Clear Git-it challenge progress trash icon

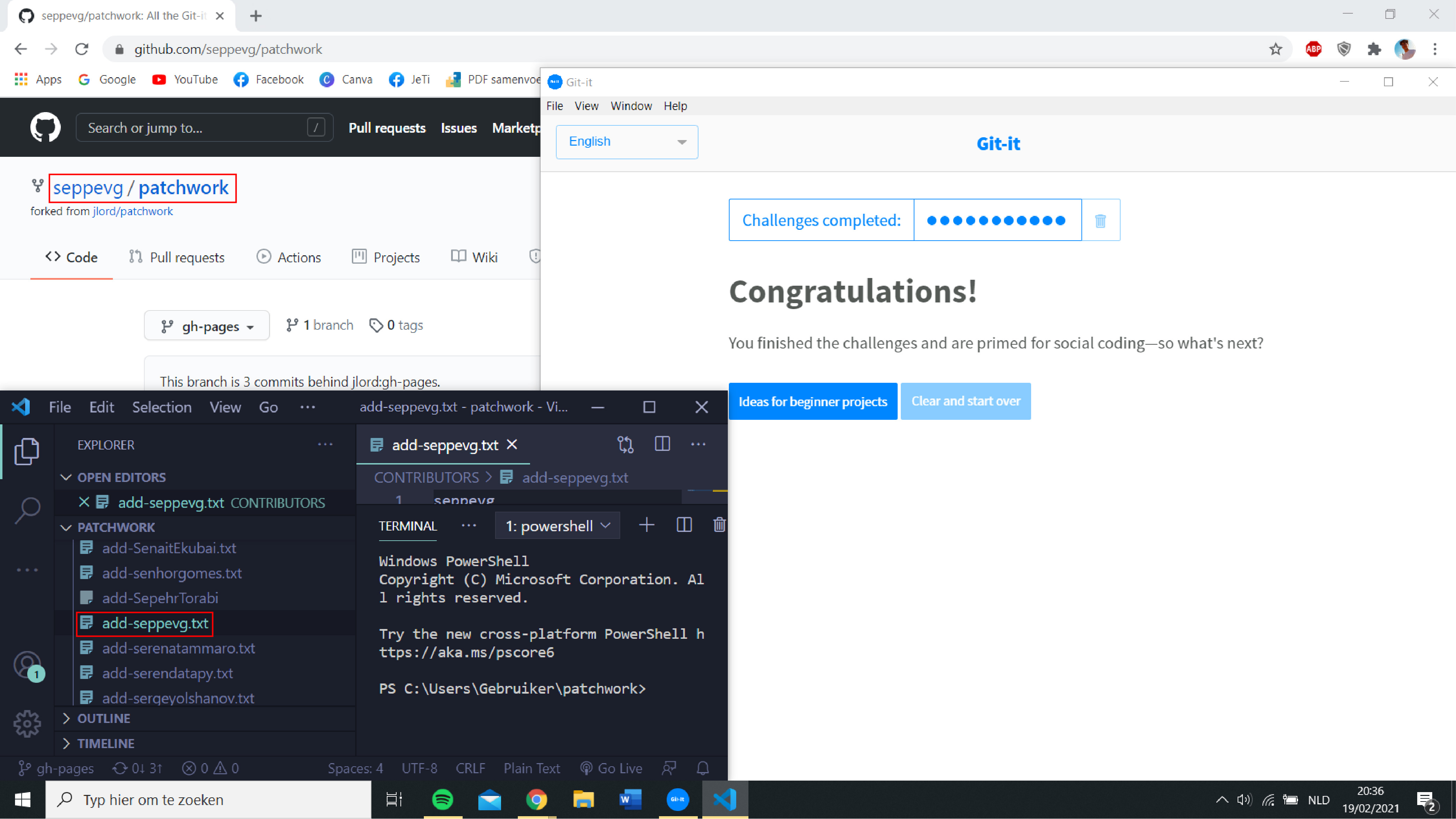[1100, 220]
